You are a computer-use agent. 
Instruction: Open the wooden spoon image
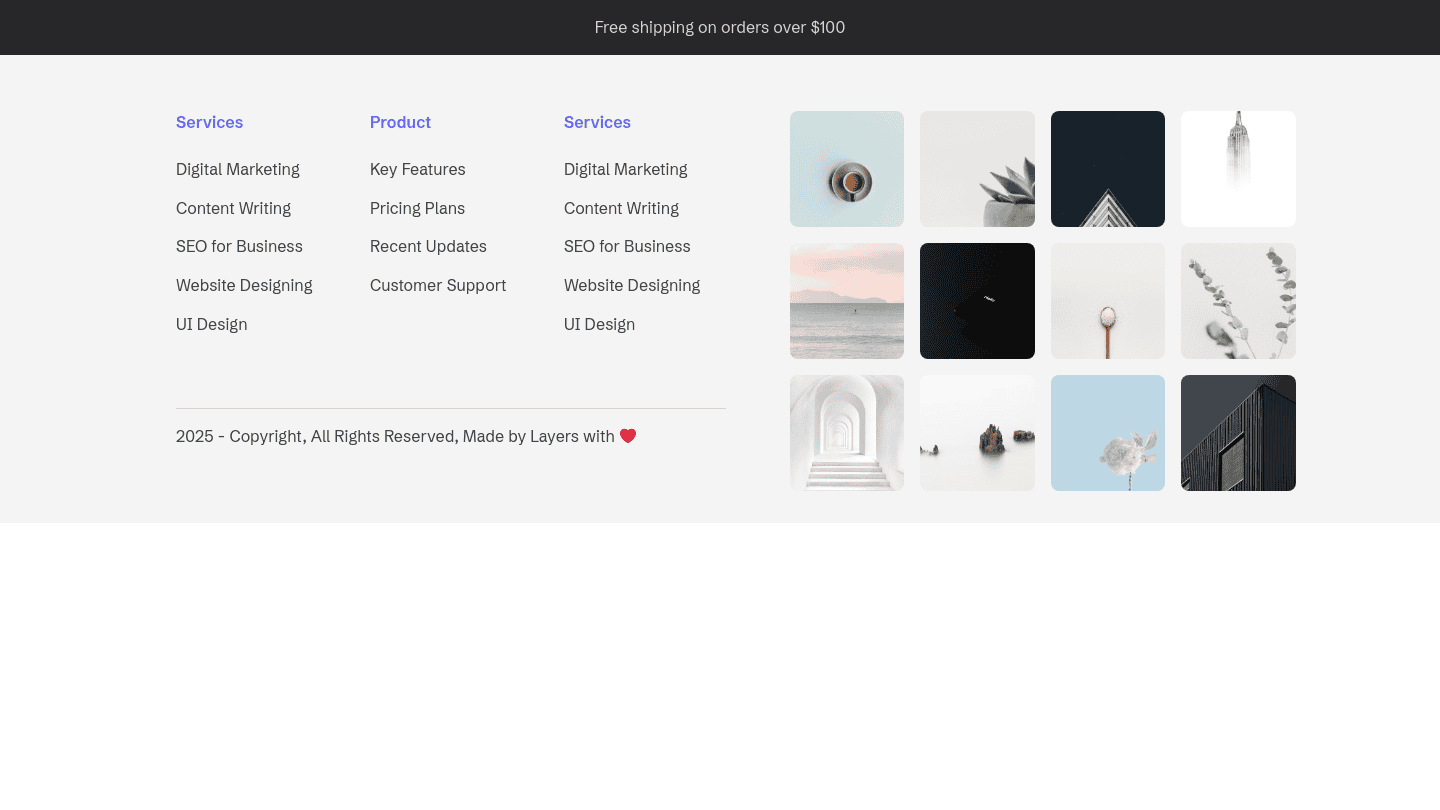(1108, 301)
